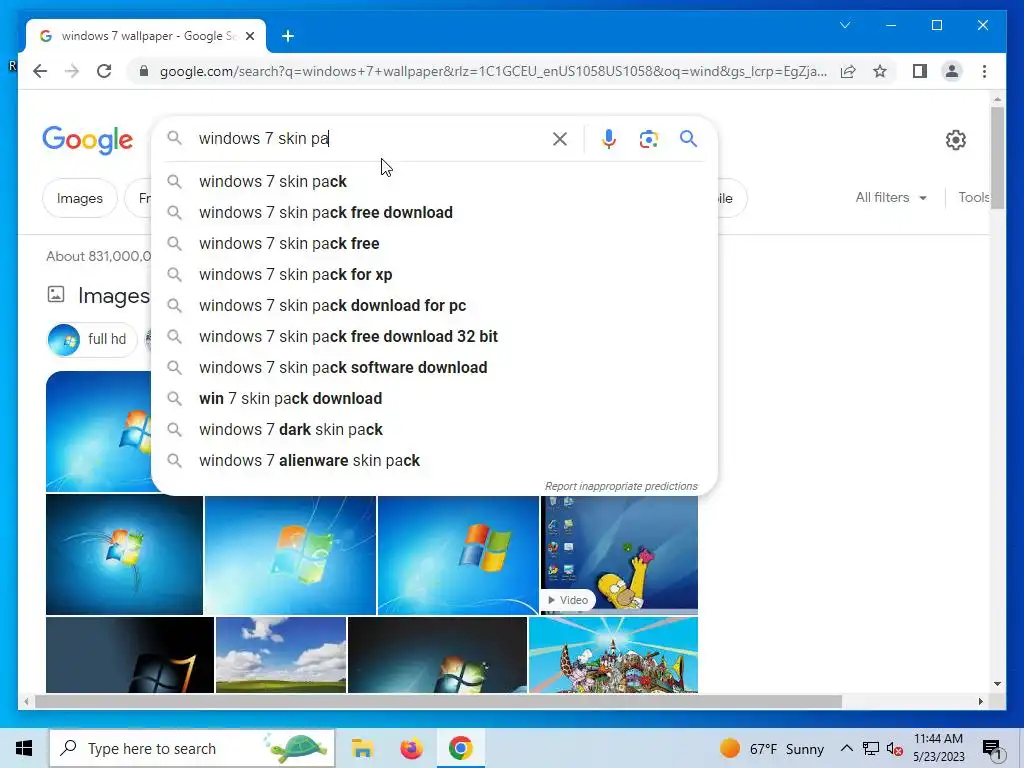This screenshot has width=1024, height=768.
Task: Open Chrome three-dot menu
Action: pos(984,71)
